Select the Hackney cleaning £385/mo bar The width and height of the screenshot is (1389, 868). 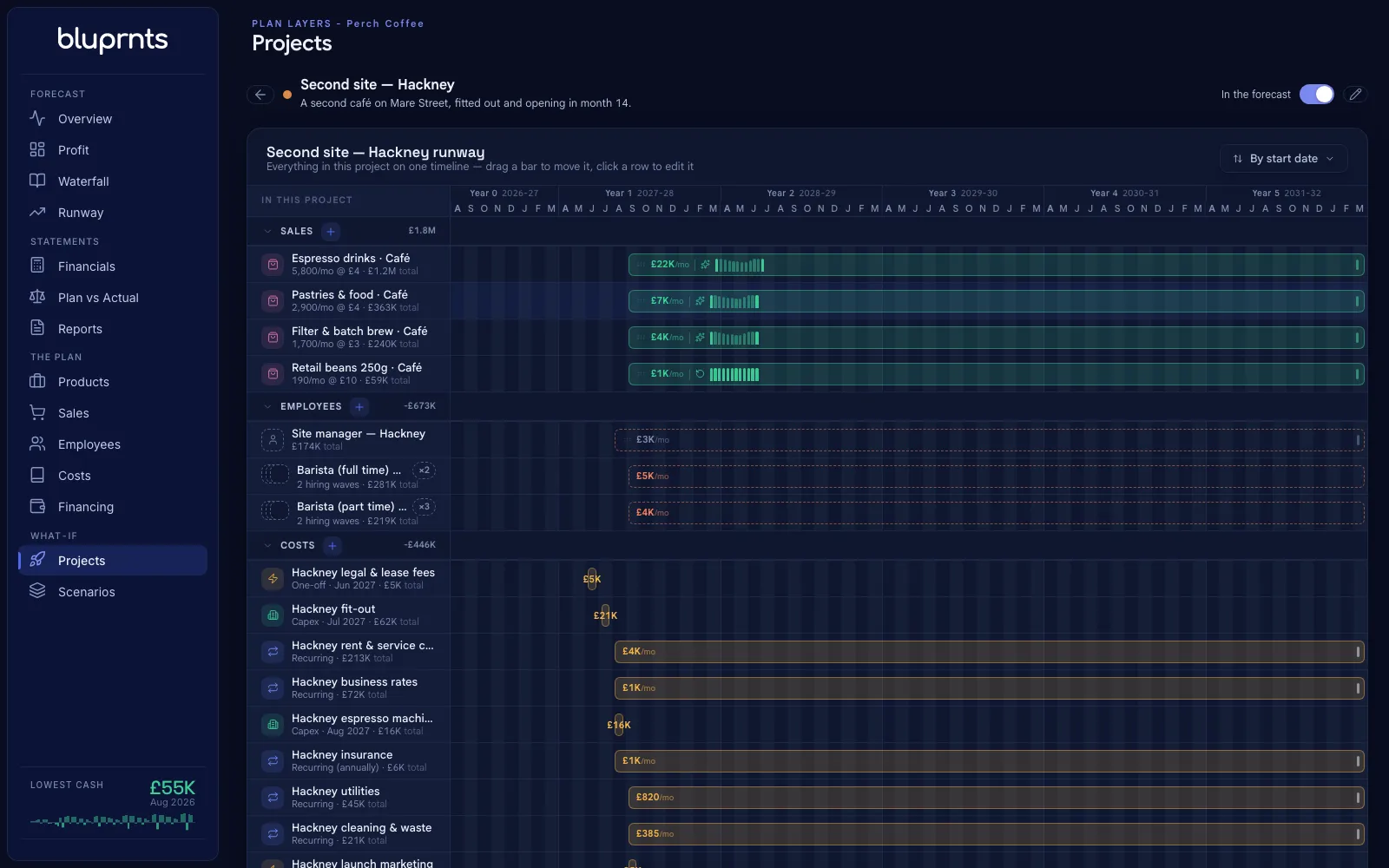click(996, 834)
